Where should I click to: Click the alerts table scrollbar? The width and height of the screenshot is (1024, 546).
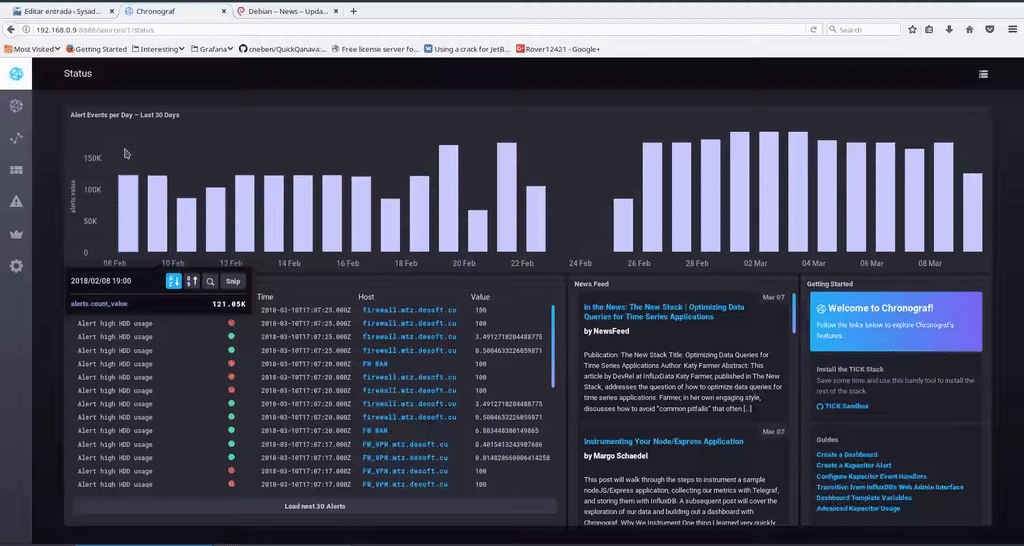point(553,346)
